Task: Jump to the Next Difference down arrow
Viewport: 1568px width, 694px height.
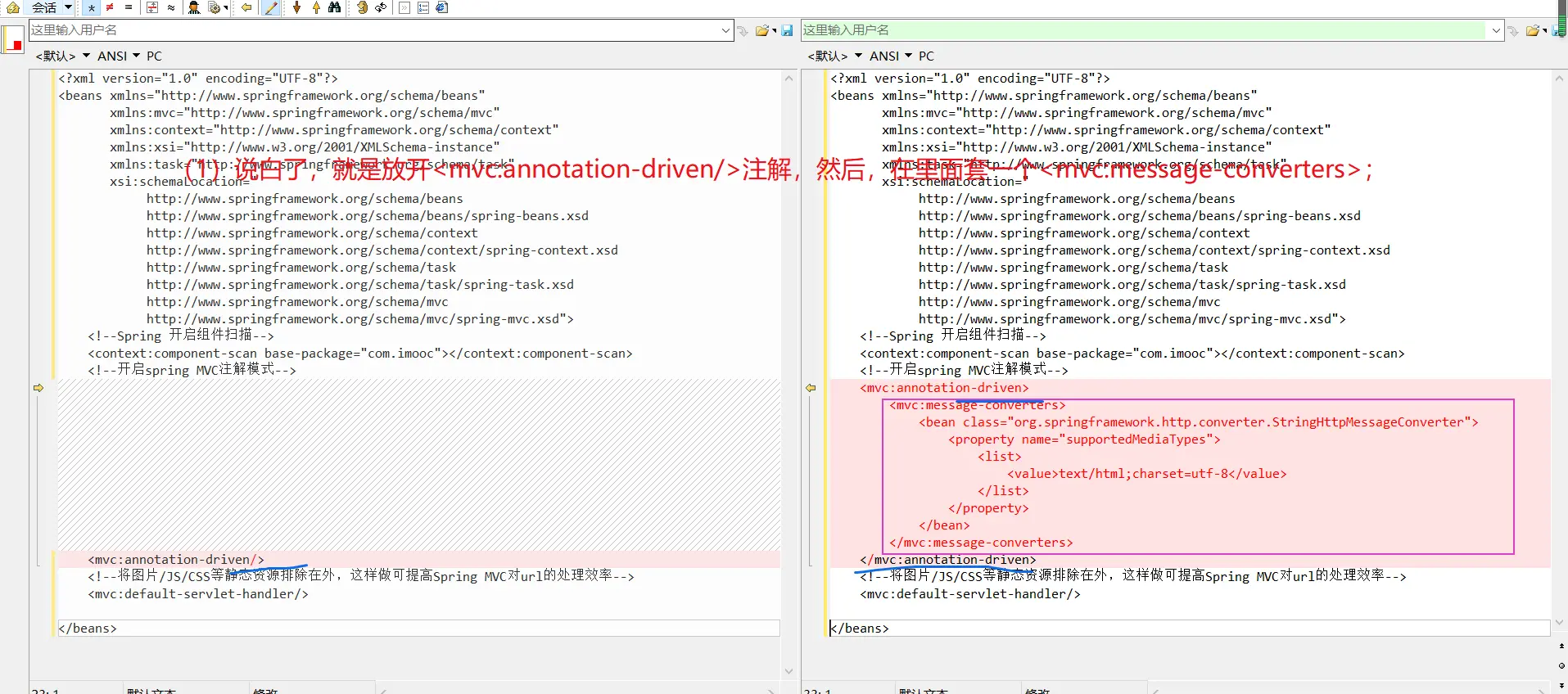Action: [296, 7]
